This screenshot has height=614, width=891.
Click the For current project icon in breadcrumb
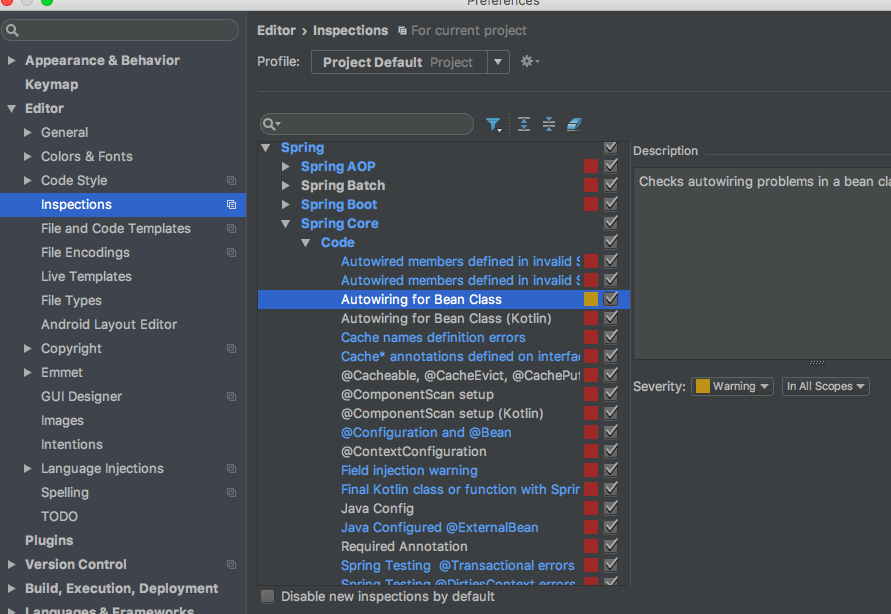(x=402, y=31)
